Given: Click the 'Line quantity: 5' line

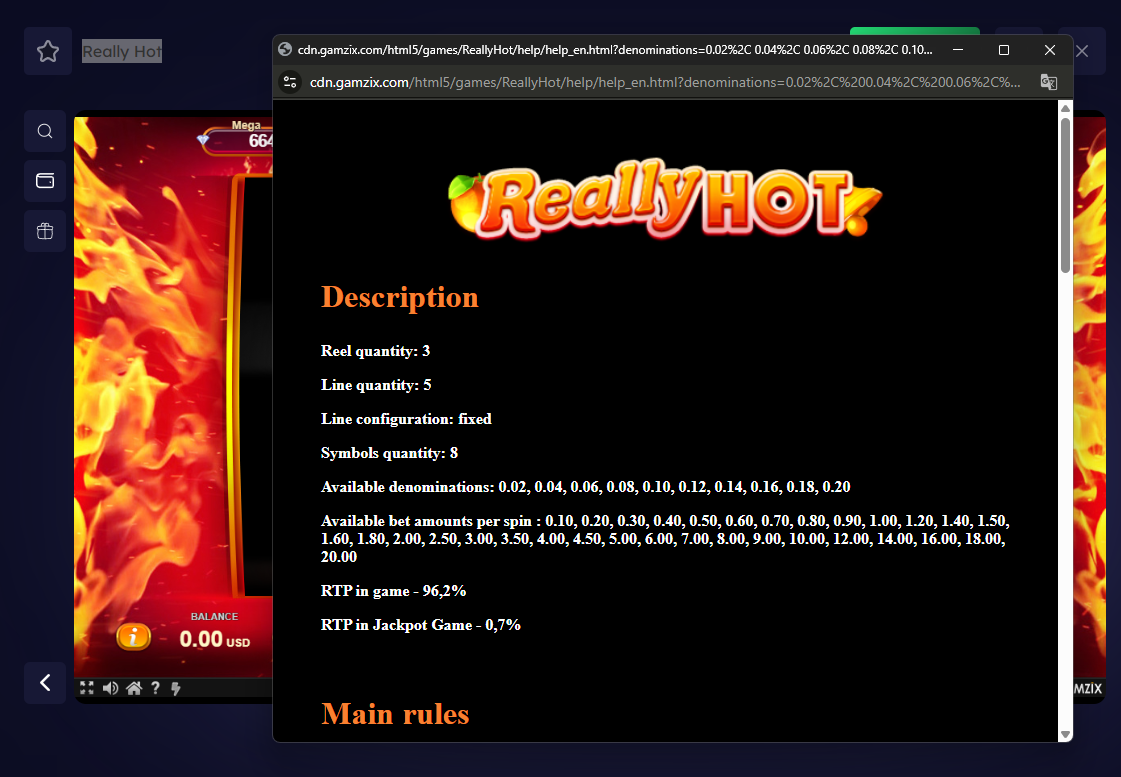Looking at the screenshot, I should [376, 385].
